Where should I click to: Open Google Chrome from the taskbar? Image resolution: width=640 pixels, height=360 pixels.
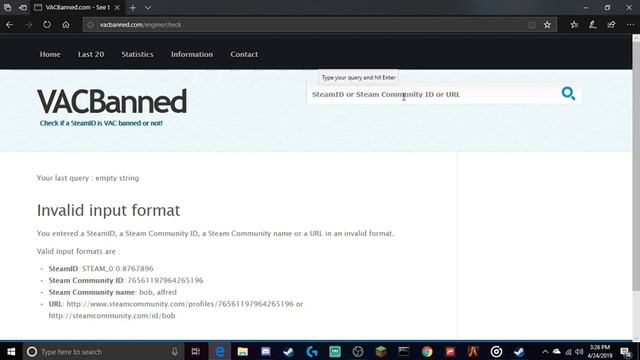427,351
